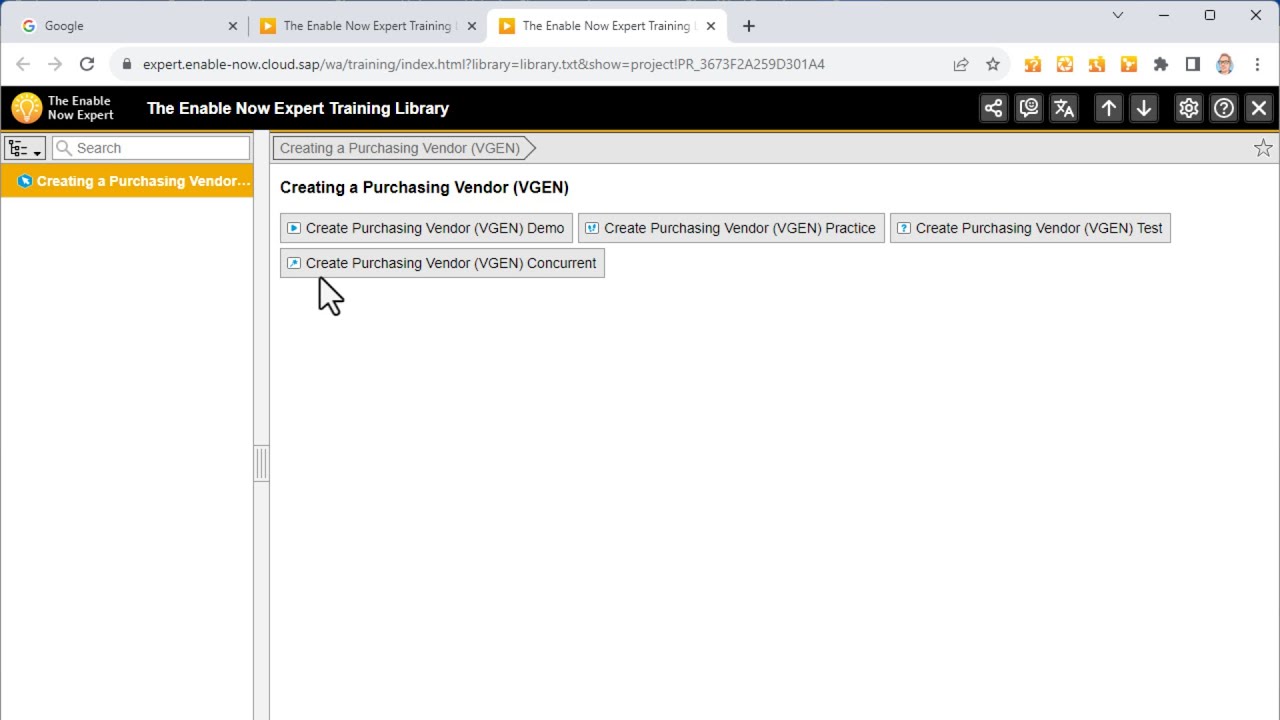Click the library Search field
Screen dimensions: 1280x720
[151, 148]
